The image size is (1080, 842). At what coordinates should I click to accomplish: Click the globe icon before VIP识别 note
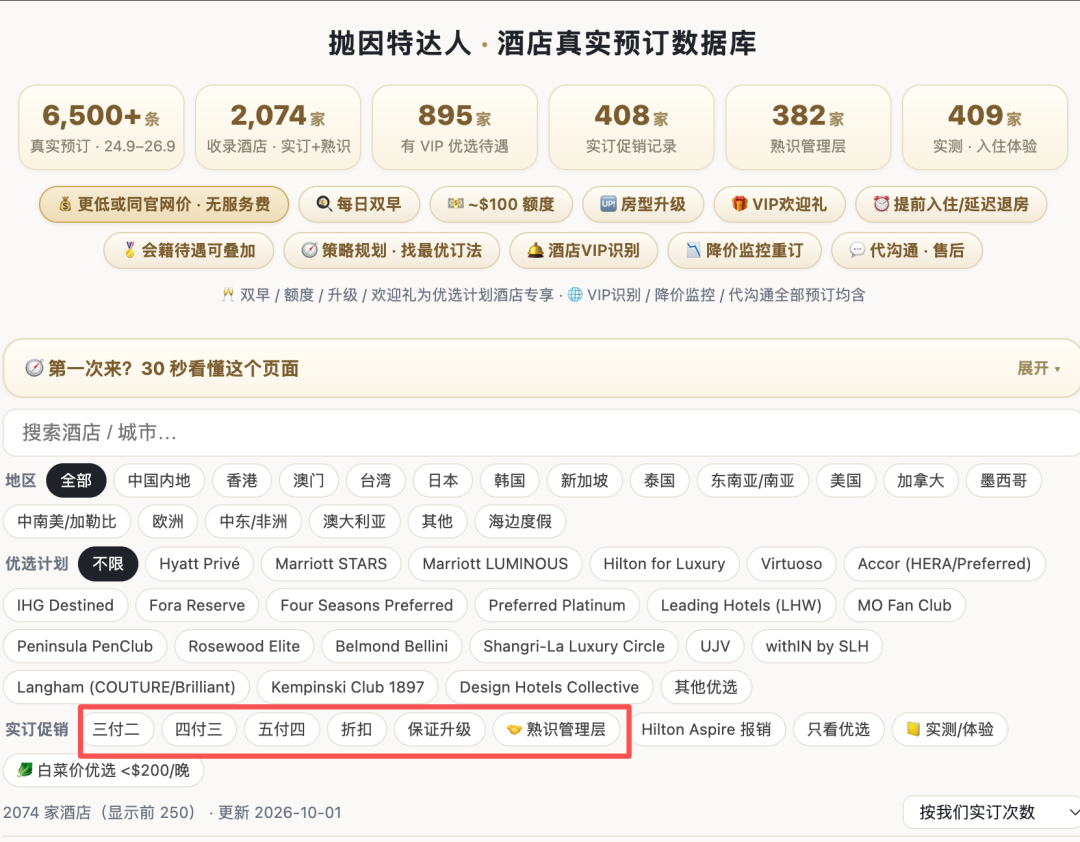[x=574, y=294]
